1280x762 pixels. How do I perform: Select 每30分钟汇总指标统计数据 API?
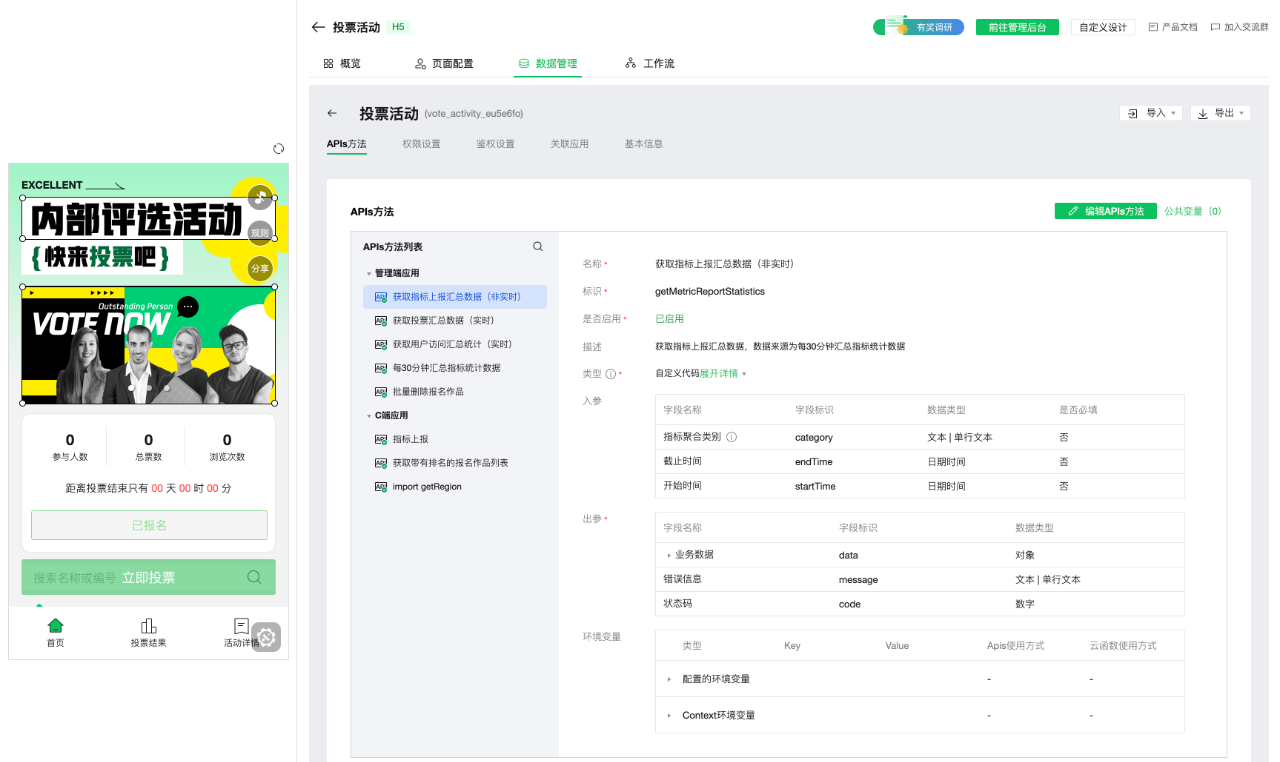pyautogui.click(x=455, y=368)
